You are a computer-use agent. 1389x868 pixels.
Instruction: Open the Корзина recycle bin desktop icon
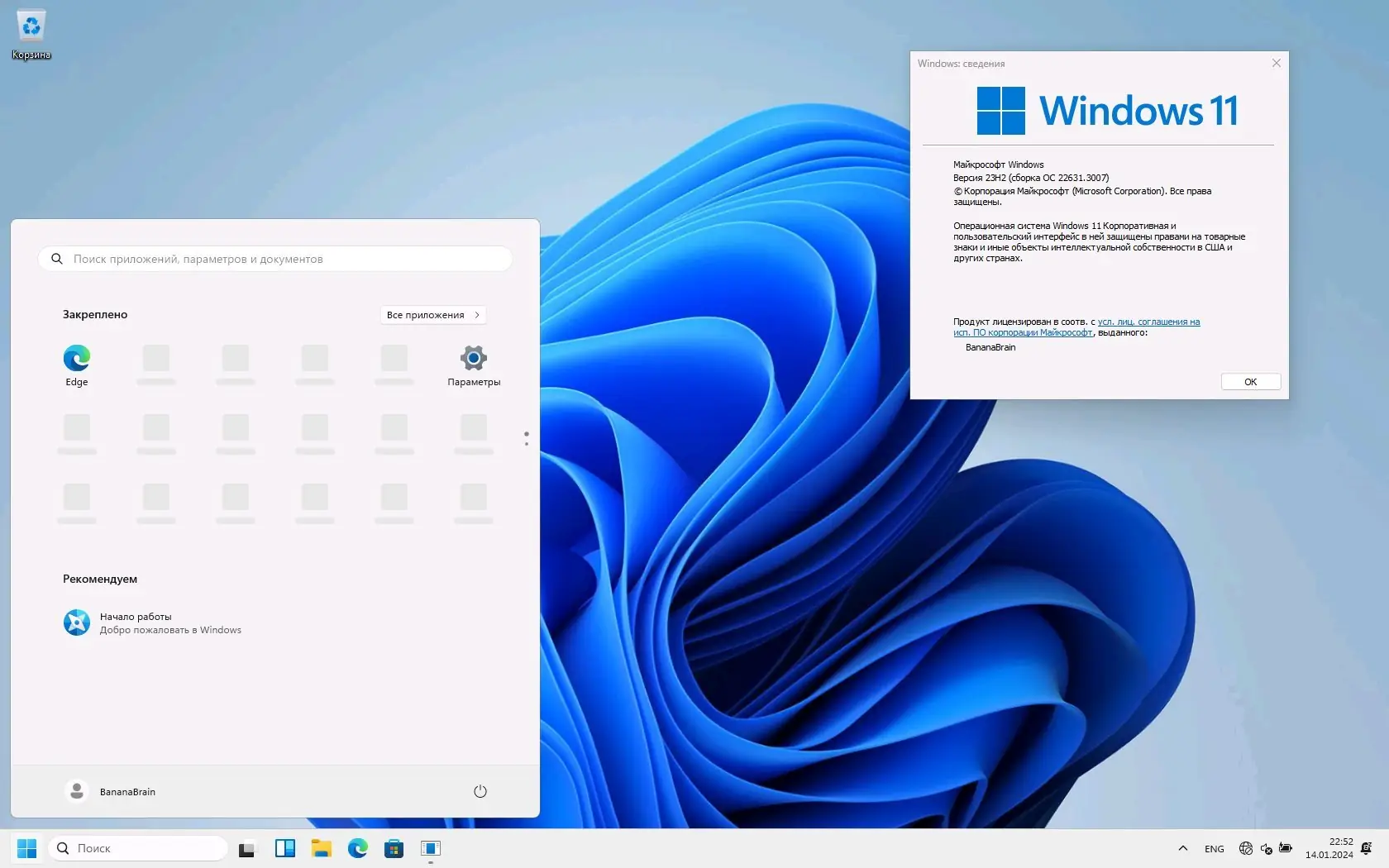(x=31, y=35)
